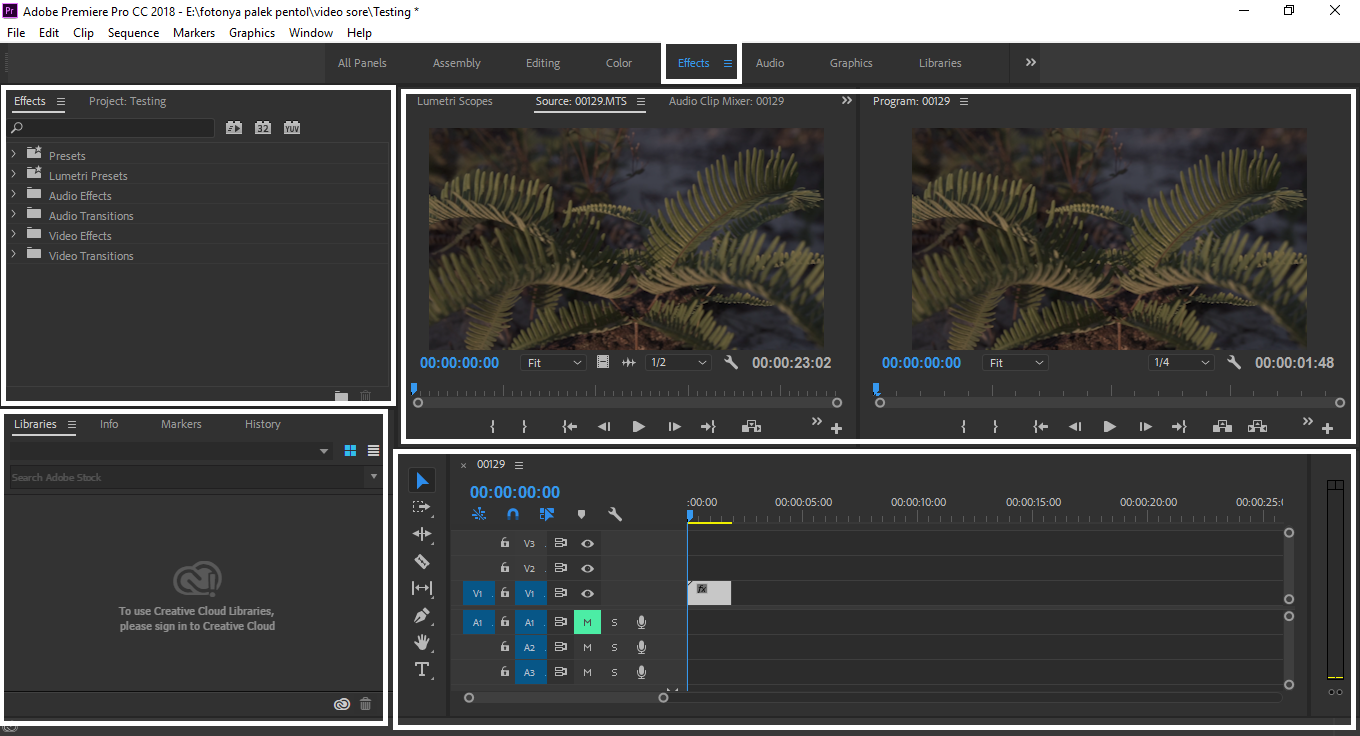Select the Razor tool
This screenshot has height=736, width=1360.
pyautogui.click(x=422, y=561)
